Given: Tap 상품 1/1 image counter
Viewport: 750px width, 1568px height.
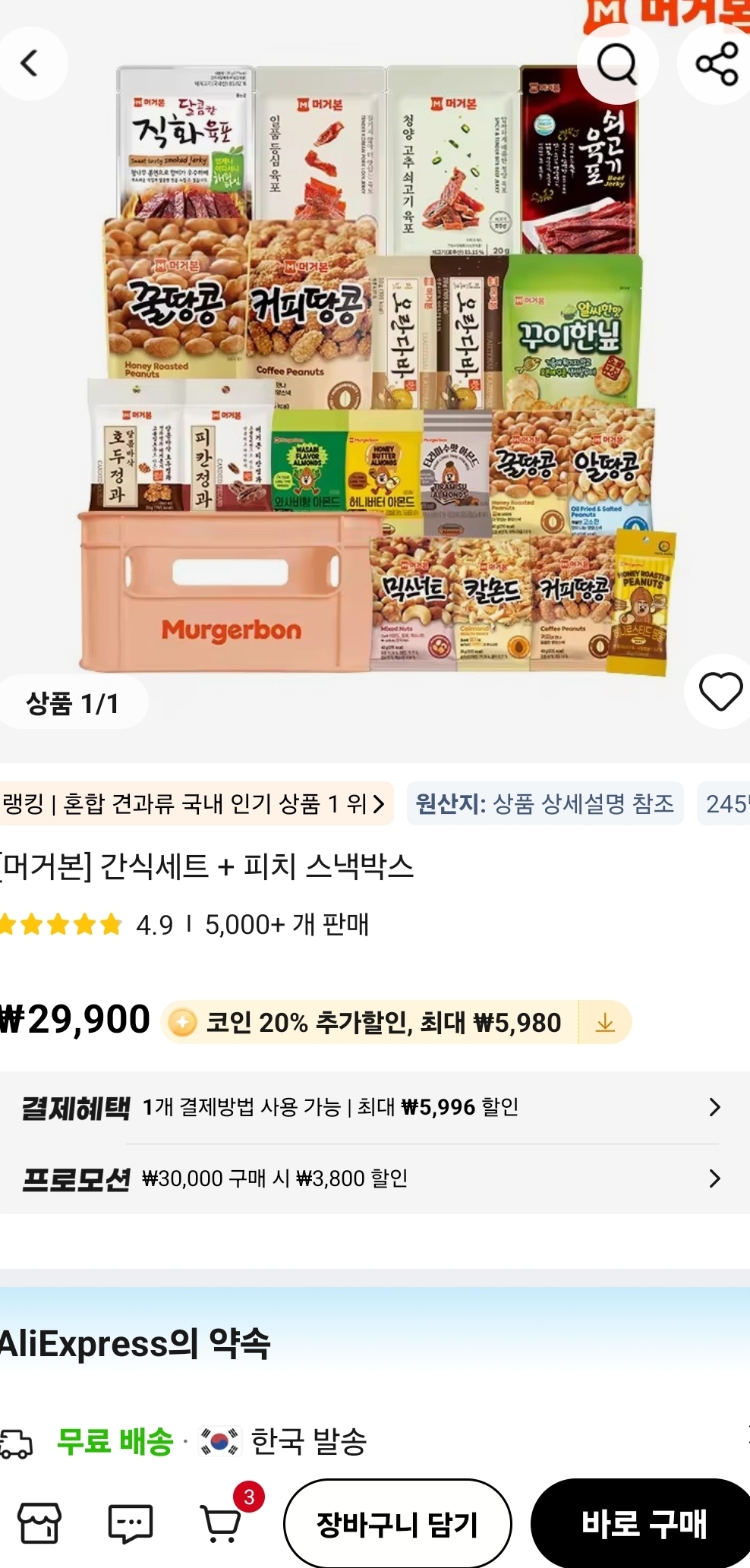Looking at the screenshot, I should coord(72,703).
